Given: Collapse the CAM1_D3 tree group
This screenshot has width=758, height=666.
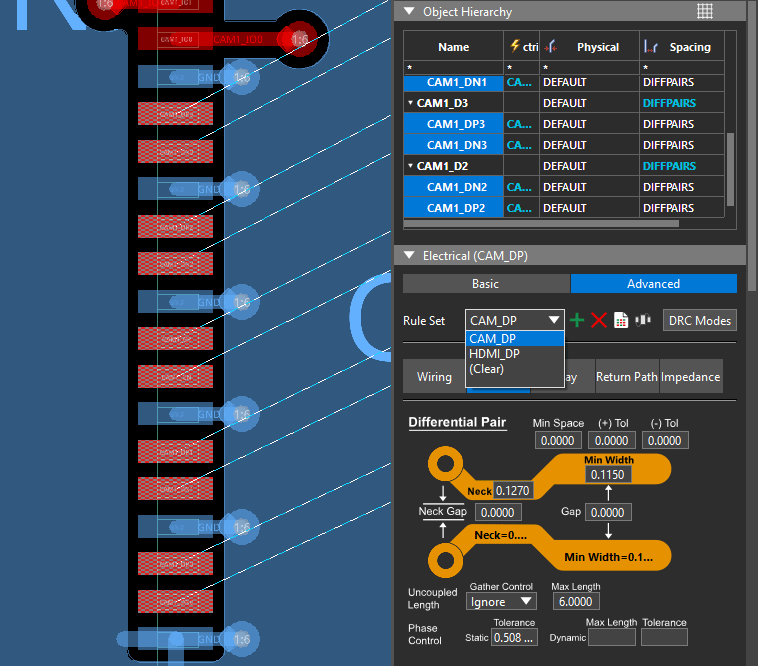Looking at the screenshot, I should (411, 103).
